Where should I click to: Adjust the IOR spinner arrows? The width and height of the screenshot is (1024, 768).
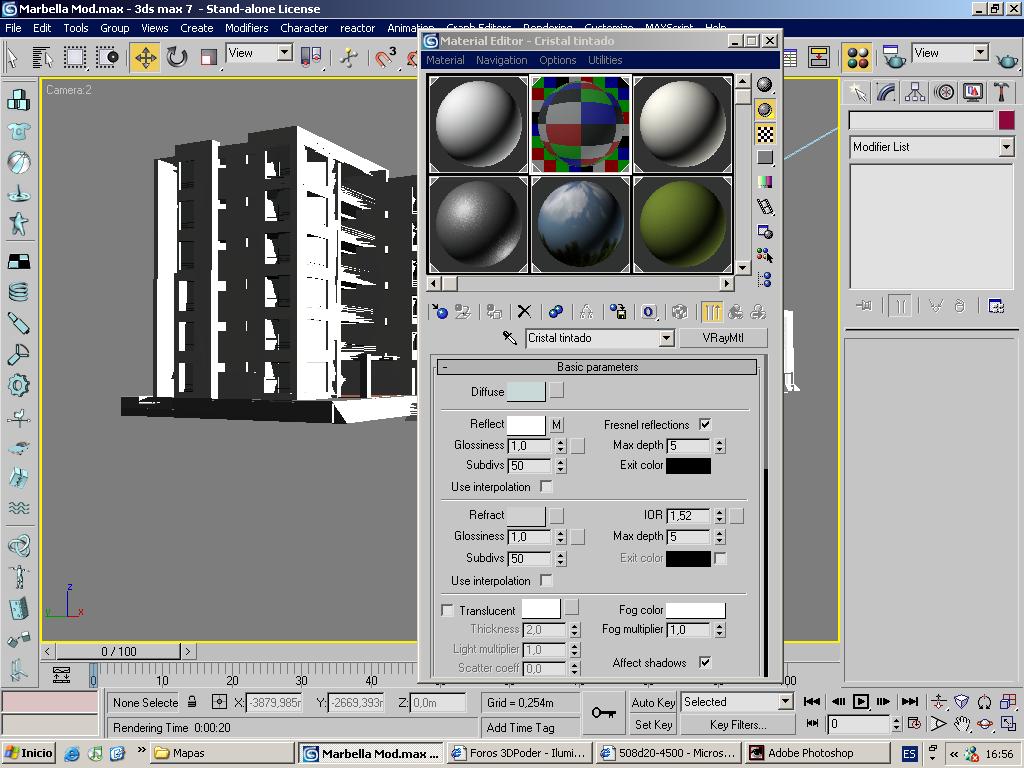[x=719, y=516]
